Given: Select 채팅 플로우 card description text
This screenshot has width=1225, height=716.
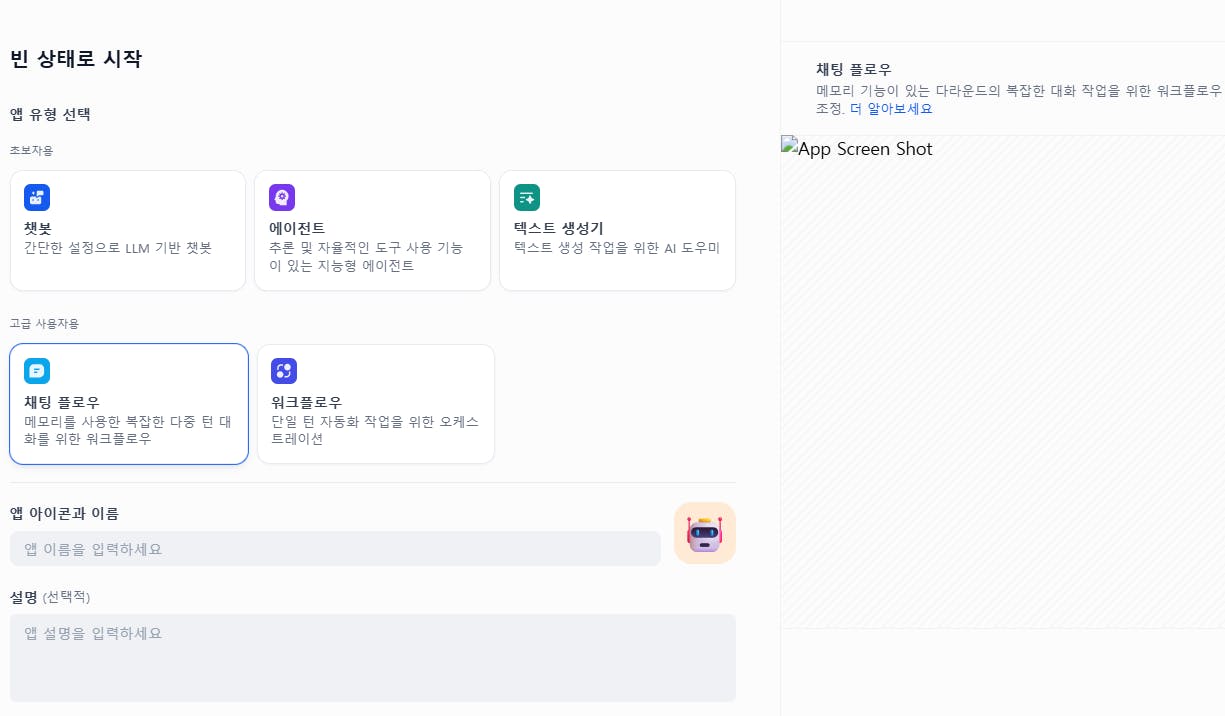Looking at the screenshot, I should coord(128,430).
